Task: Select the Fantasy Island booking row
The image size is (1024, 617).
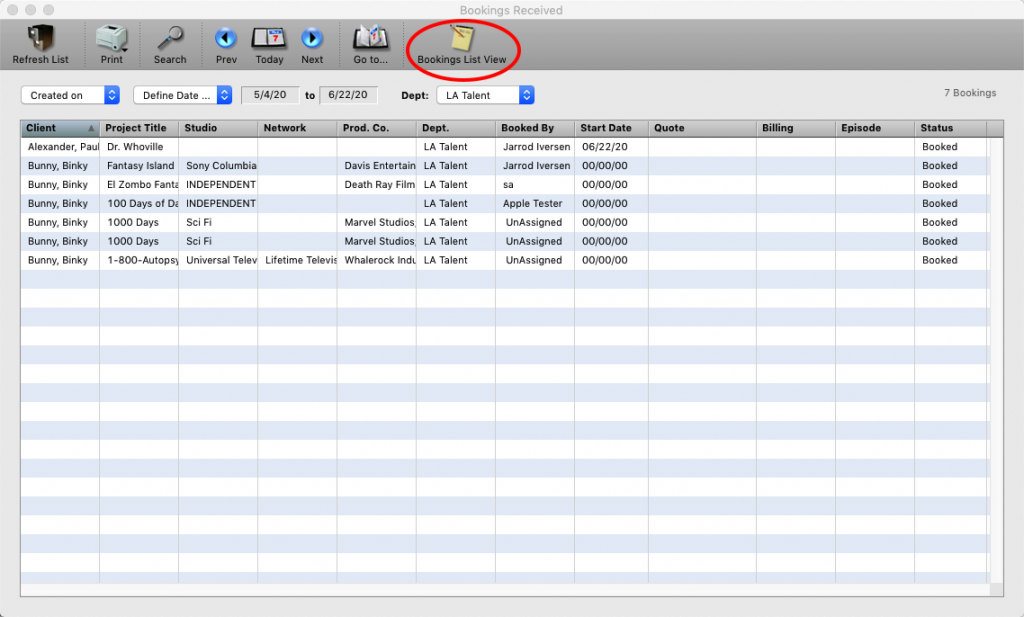Action: 140,166
